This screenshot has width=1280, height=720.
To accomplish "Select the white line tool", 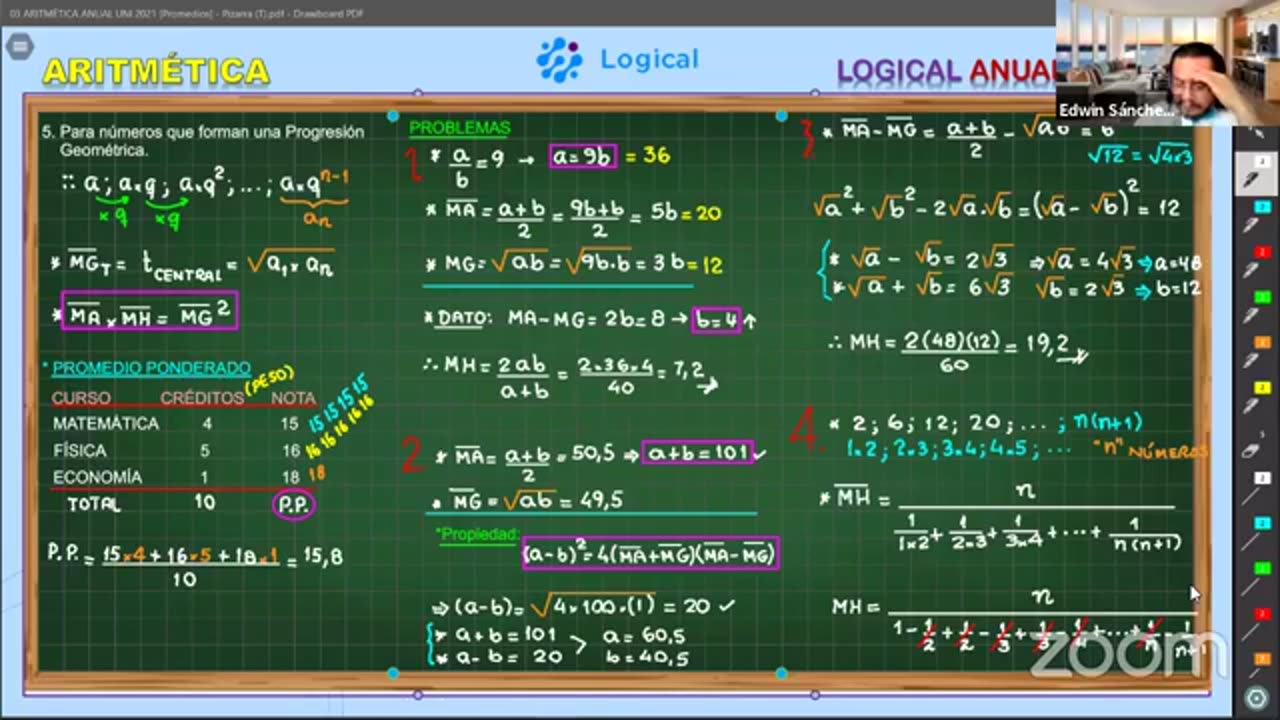I will click(x=1255, y=488).
